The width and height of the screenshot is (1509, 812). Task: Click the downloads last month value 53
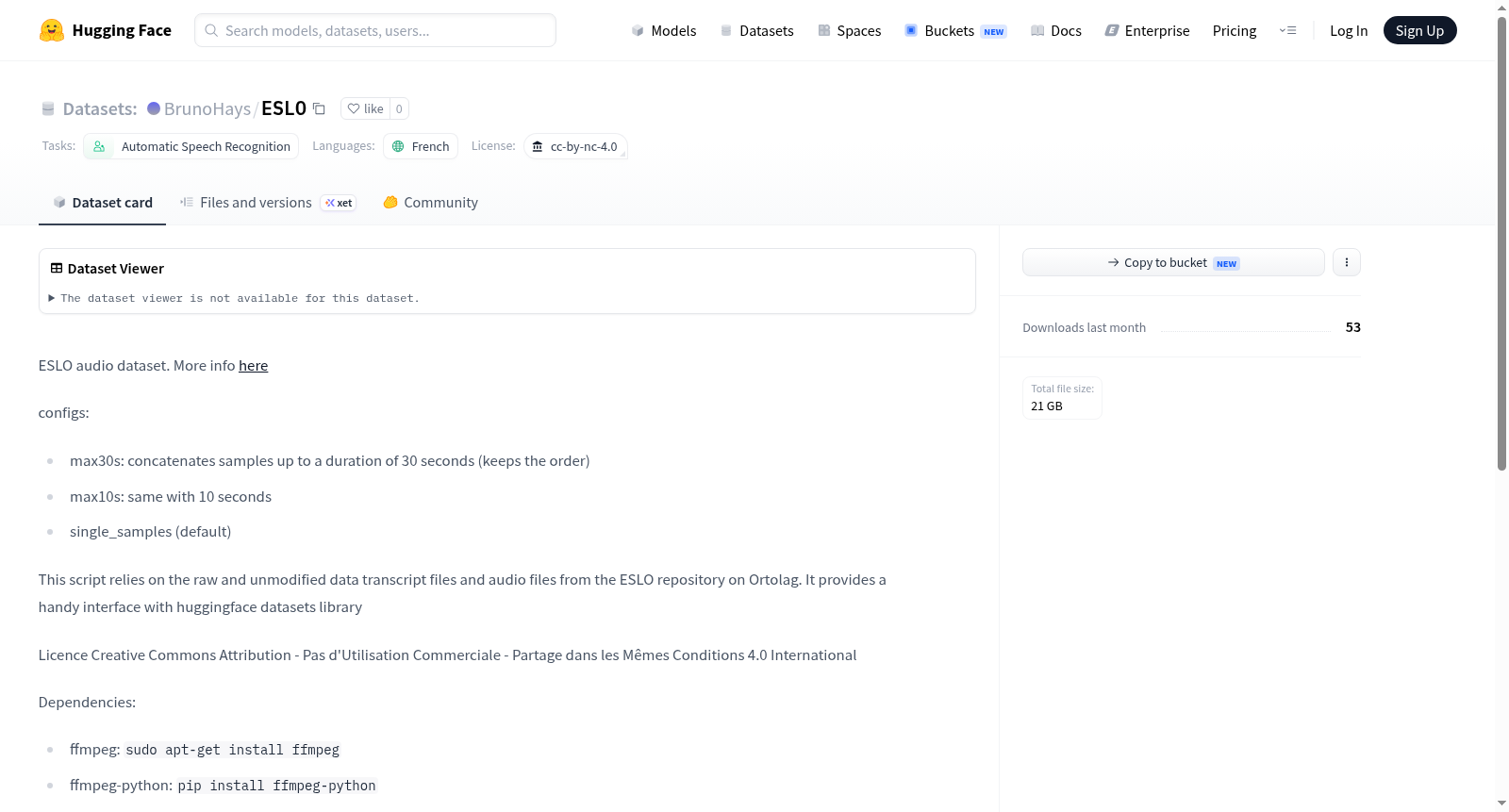1353,327
